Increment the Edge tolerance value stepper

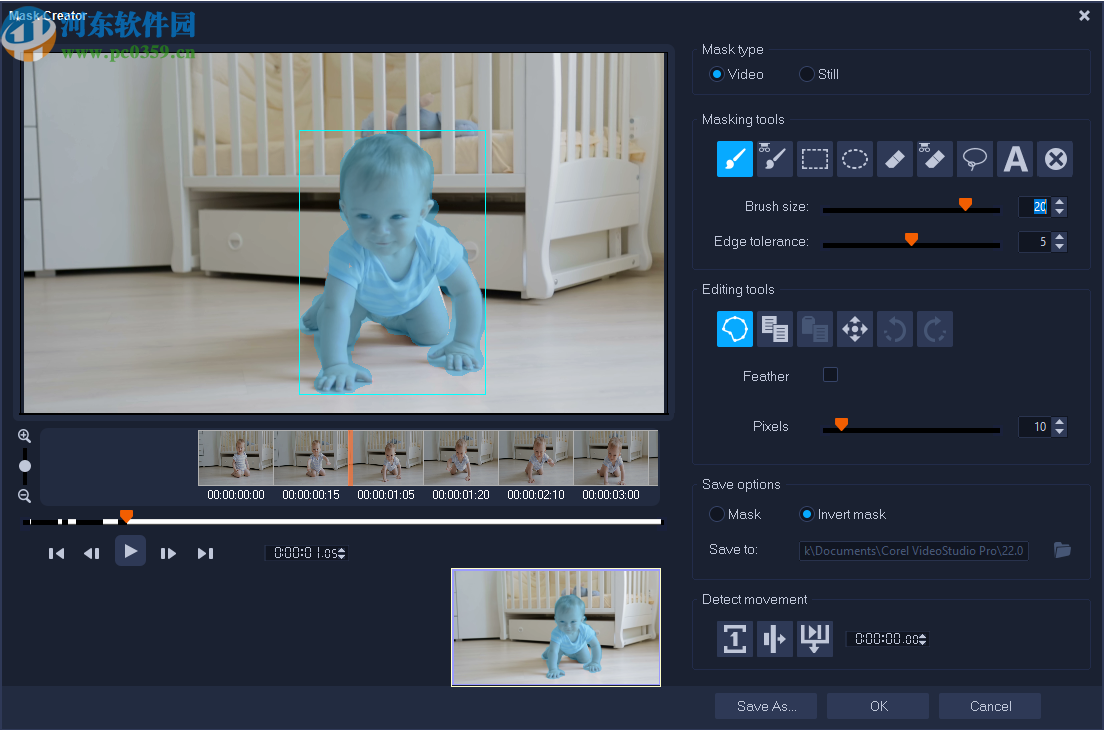1059,237
